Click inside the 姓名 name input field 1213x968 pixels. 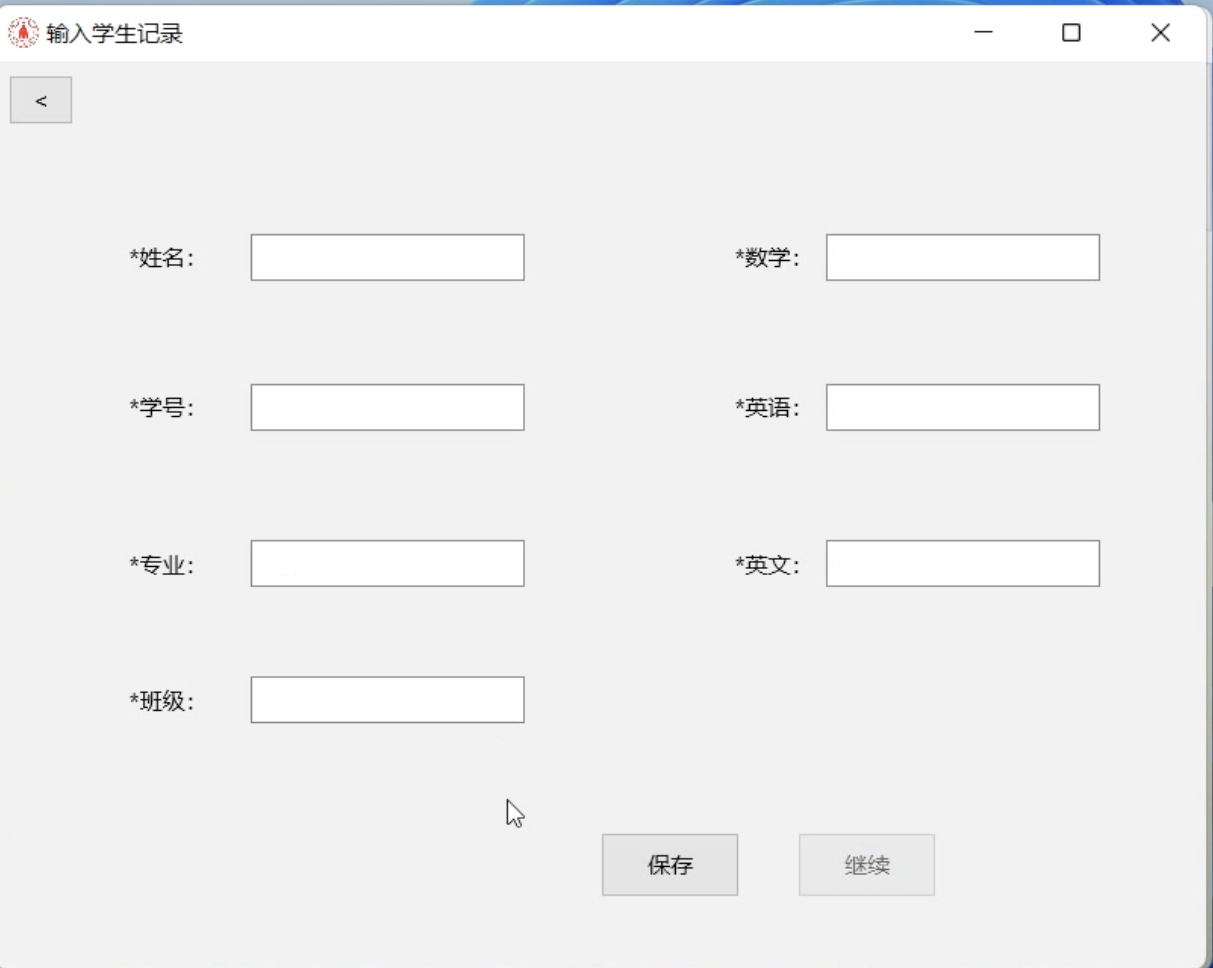click(387, 257)
